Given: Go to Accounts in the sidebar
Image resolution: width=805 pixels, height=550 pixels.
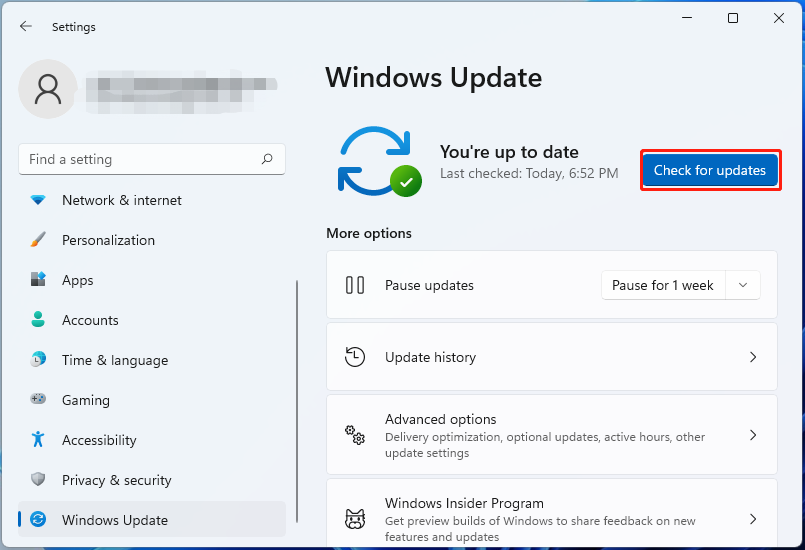Looking at the screenshot, I should click(90, 320).
